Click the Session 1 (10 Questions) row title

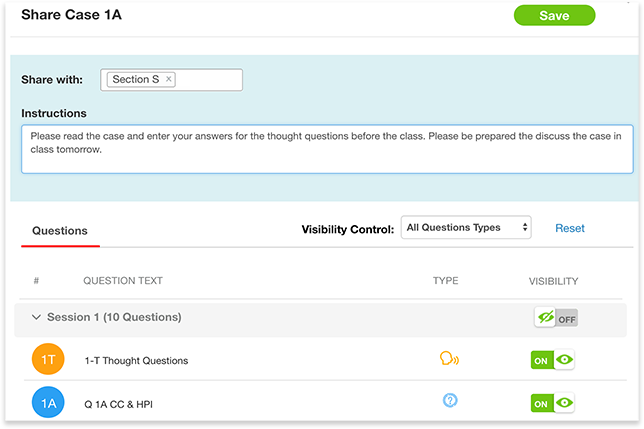pyautogui.click(x=114, y=317)
